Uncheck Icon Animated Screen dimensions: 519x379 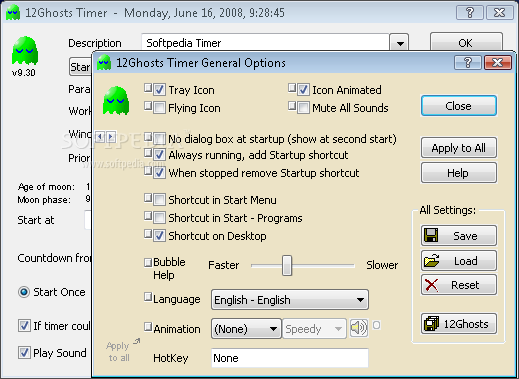click(x=303, y=90)
